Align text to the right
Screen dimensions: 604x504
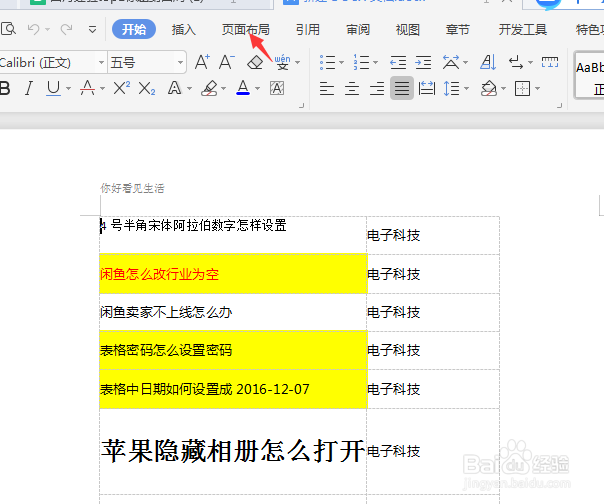coord(377,89)
